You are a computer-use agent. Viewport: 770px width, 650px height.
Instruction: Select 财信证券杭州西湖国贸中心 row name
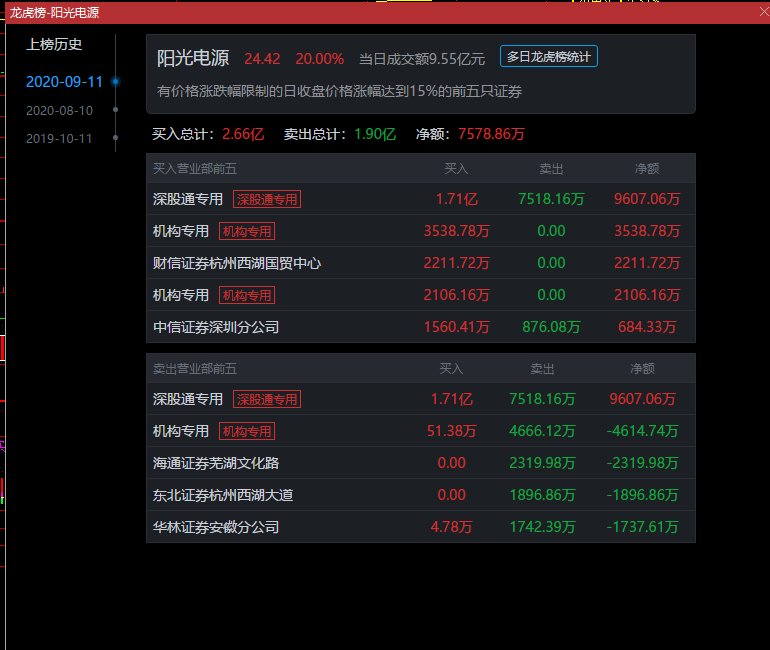tap(237, 263)
